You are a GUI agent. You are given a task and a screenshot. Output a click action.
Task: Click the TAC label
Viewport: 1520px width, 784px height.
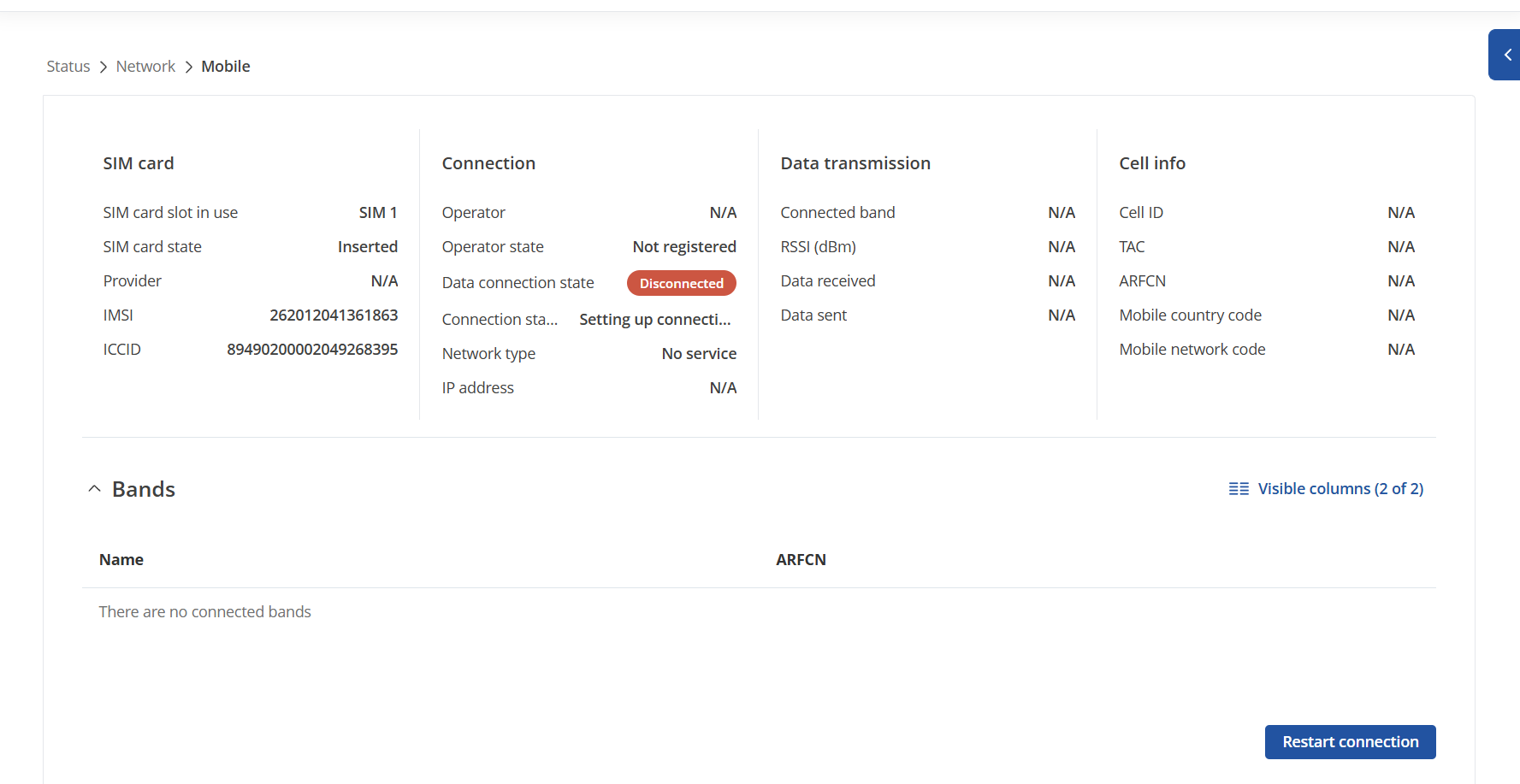pyautogui.click(x=1132, y=247)
